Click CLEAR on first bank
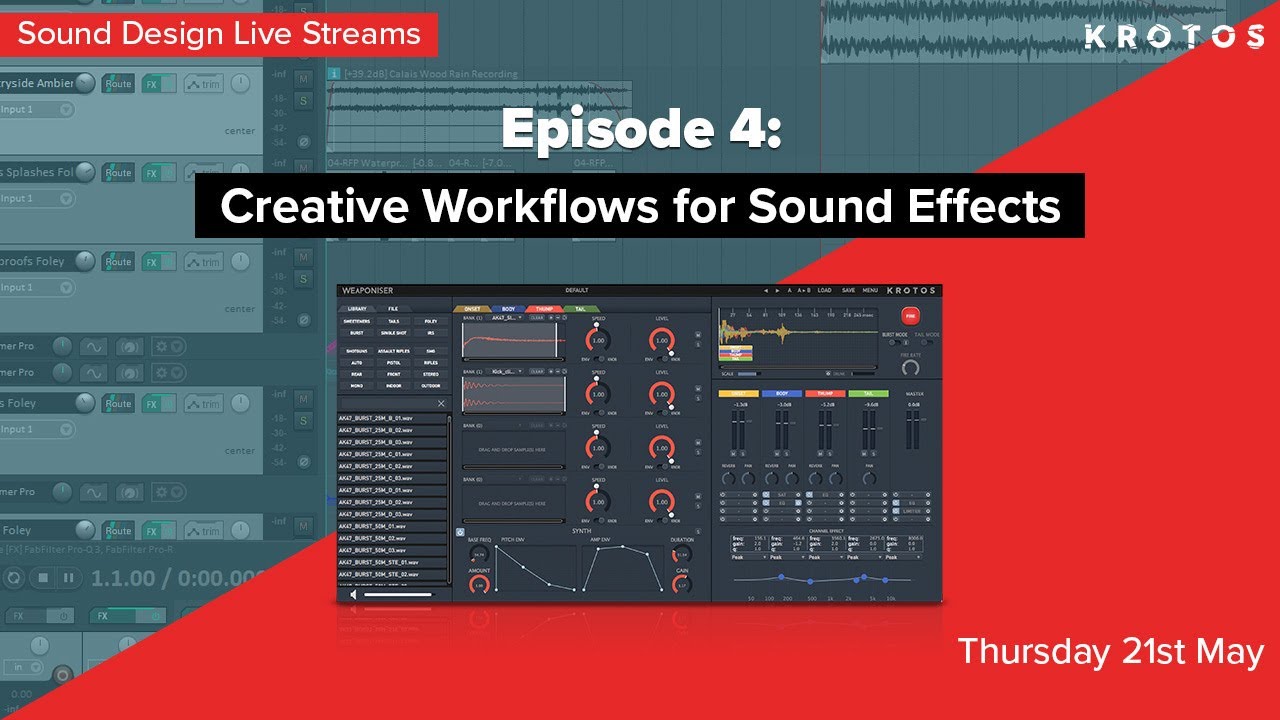1280x720 pixels. coord(537,318)
